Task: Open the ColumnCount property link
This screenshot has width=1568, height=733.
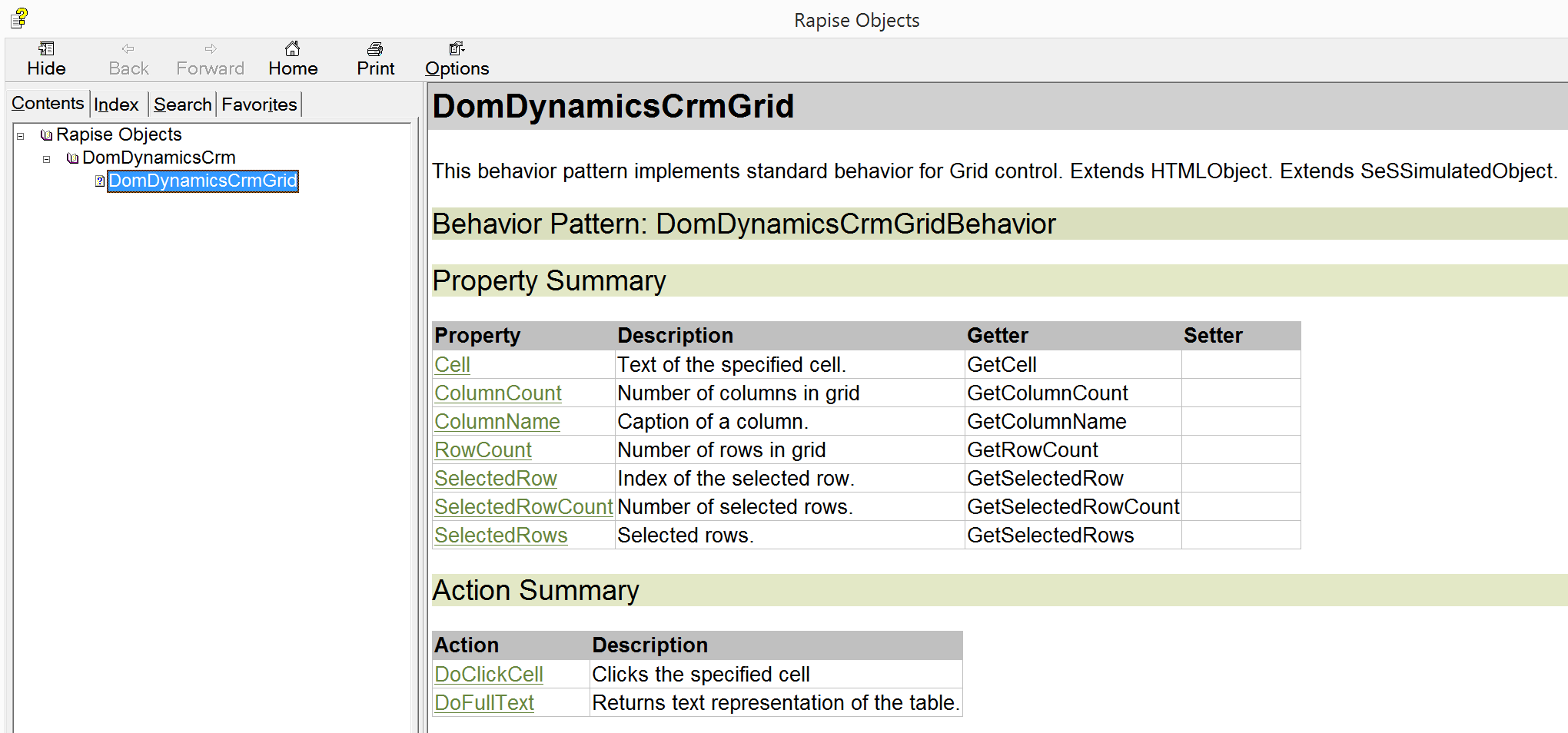Action: click(497, 393)
